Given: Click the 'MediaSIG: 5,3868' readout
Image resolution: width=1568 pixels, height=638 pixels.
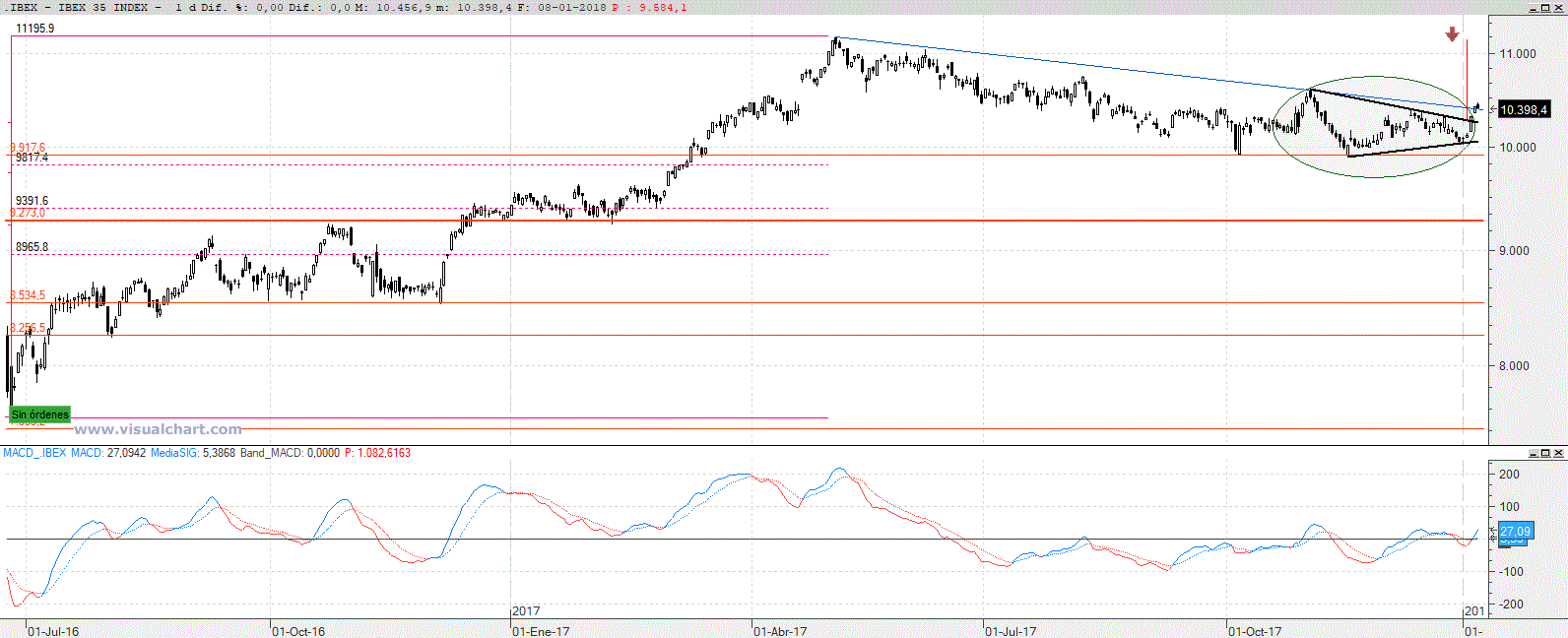Looking at the screenshot, I should point(193,453).
